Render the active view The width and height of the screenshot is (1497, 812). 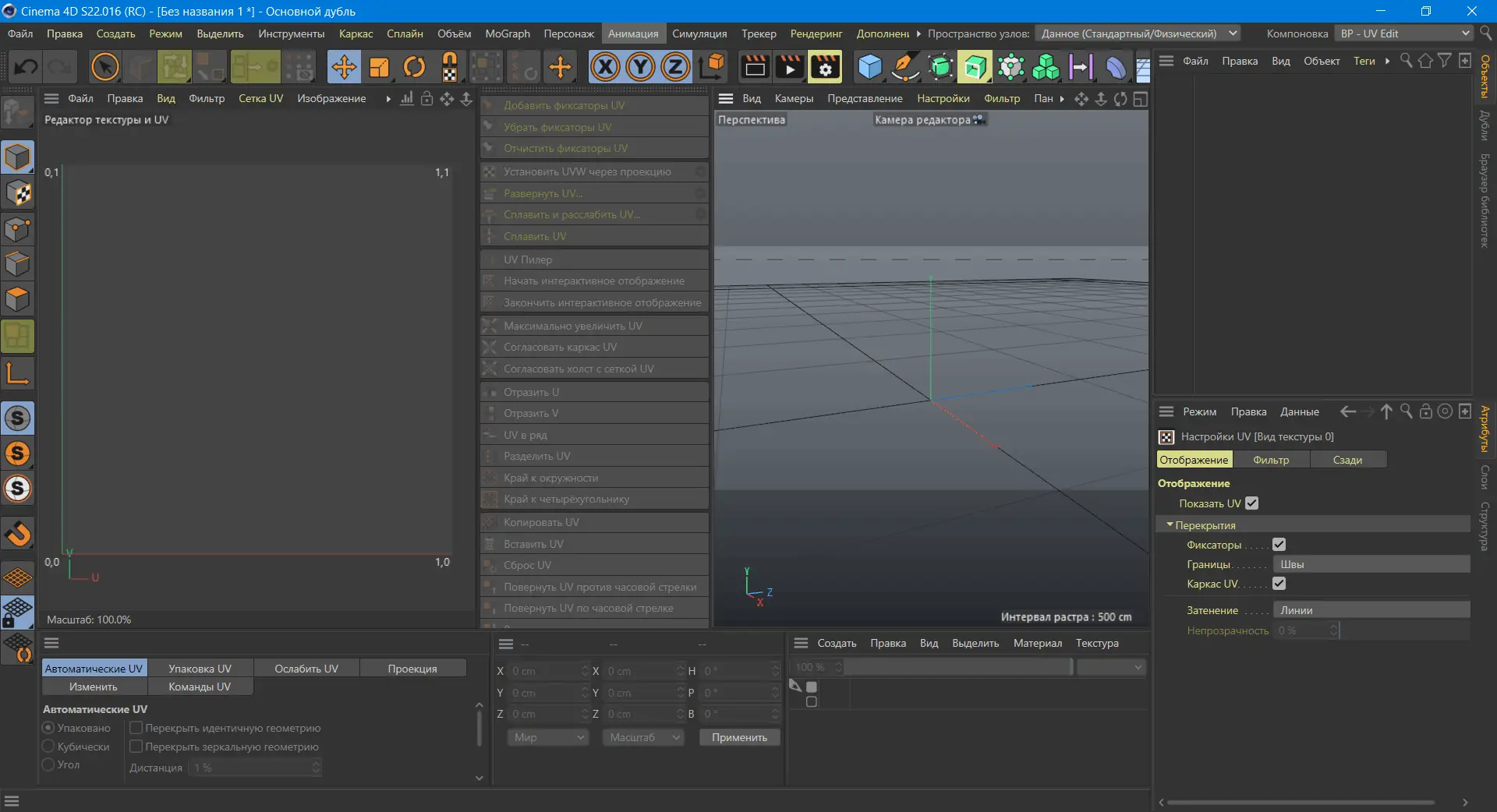click(753, 67)
